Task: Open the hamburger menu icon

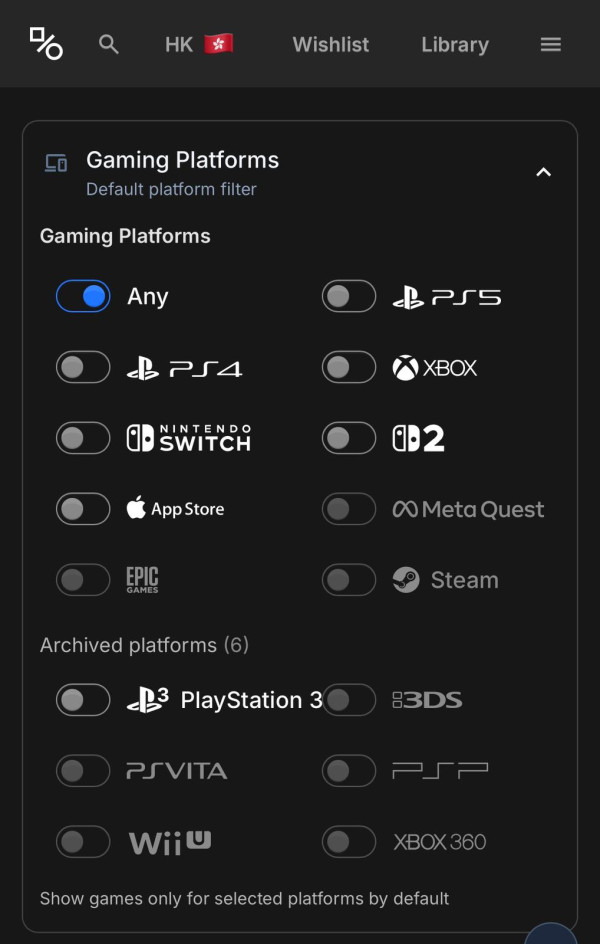Action: (x=550, y=44)
